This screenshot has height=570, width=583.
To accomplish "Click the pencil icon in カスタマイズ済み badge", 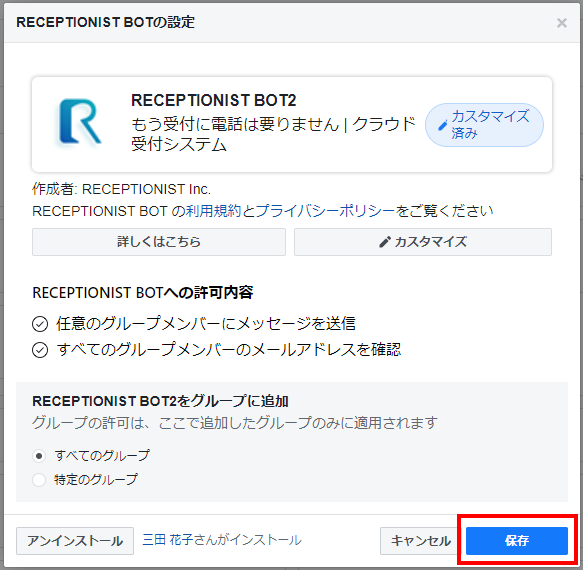I will 442,126.
